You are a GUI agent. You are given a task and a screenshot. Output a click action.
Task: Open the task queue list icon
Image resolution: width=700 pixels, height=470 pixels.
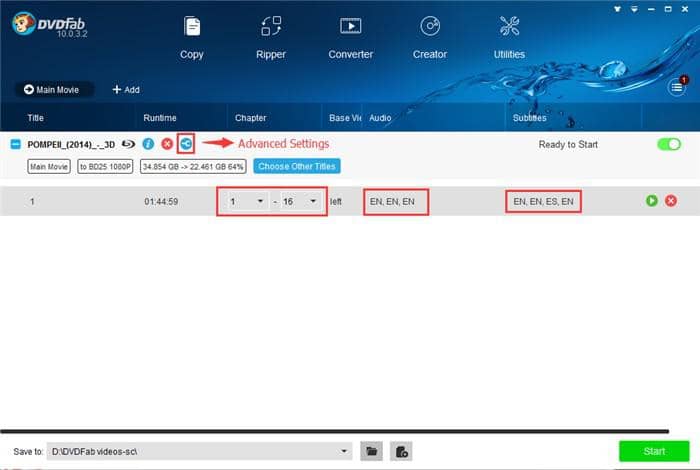(x=676, y=87)
